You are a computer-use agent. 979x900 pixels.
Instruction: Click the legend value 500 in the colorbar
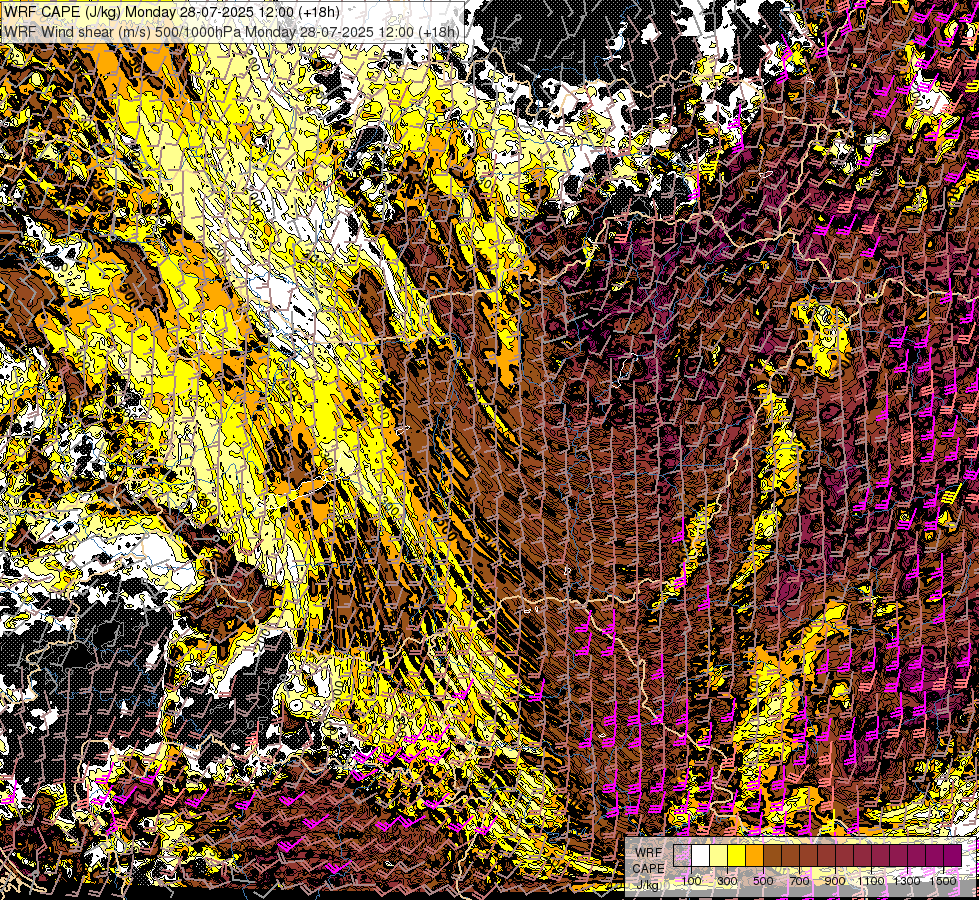click(763, 881)
